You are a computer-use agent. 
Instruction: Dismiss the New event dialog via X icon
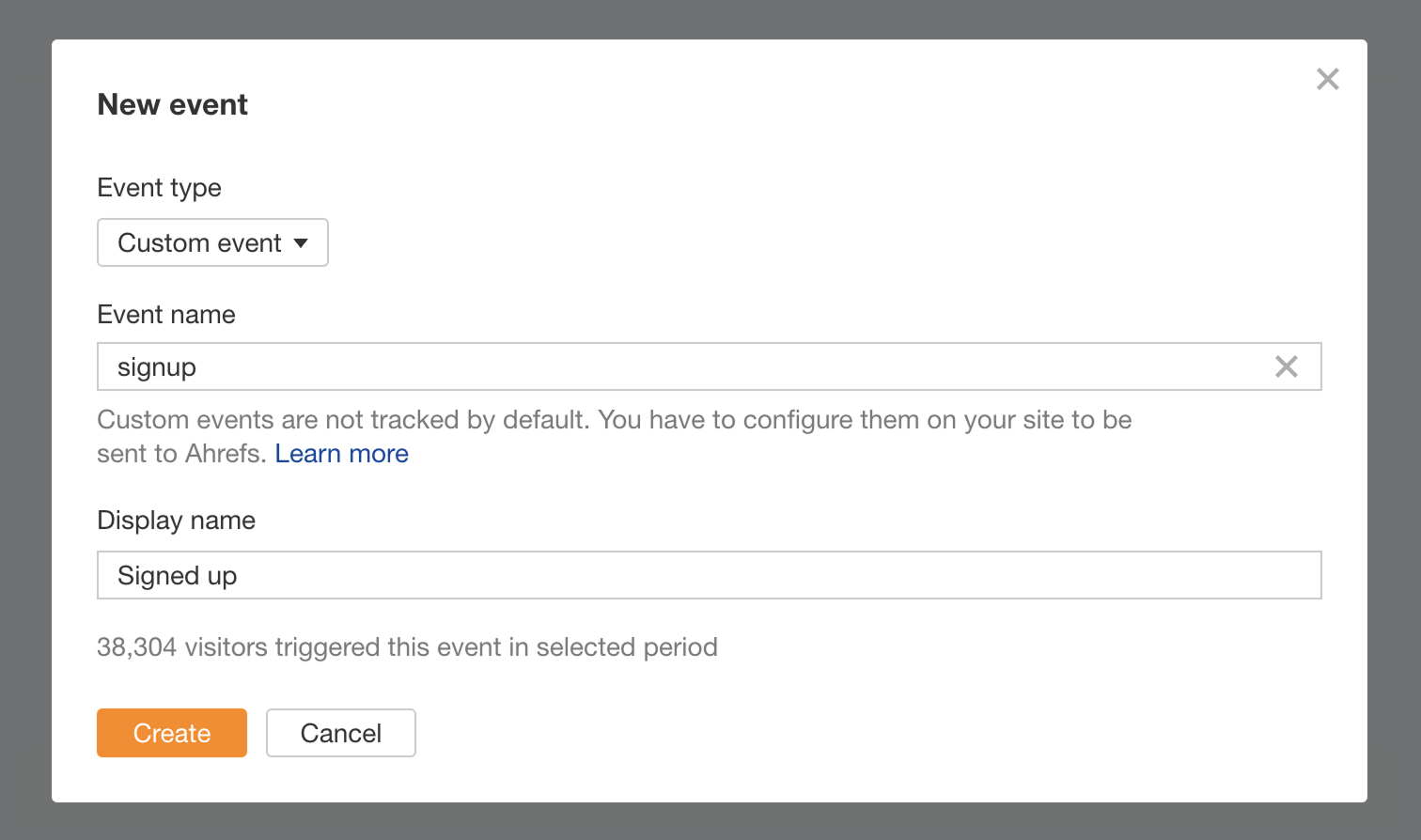pos(1327,79)
